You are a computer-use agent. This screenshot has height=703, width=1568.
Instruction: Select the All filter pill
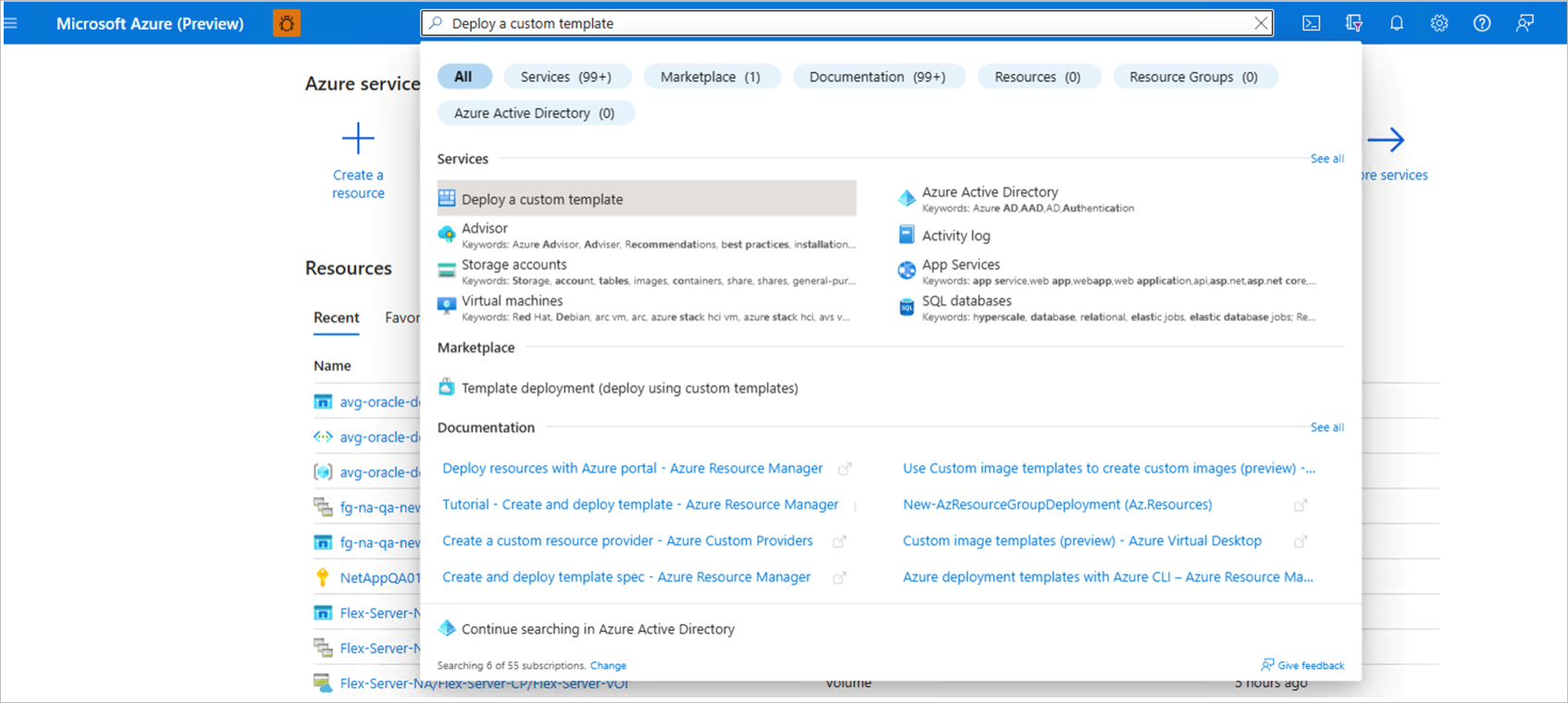[x=463, y=77]
